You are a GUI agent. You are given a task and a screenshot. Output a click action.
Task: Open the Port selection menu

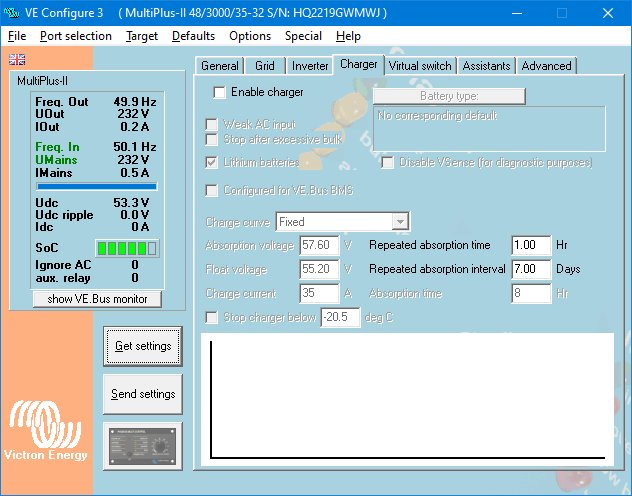point(76,36)
